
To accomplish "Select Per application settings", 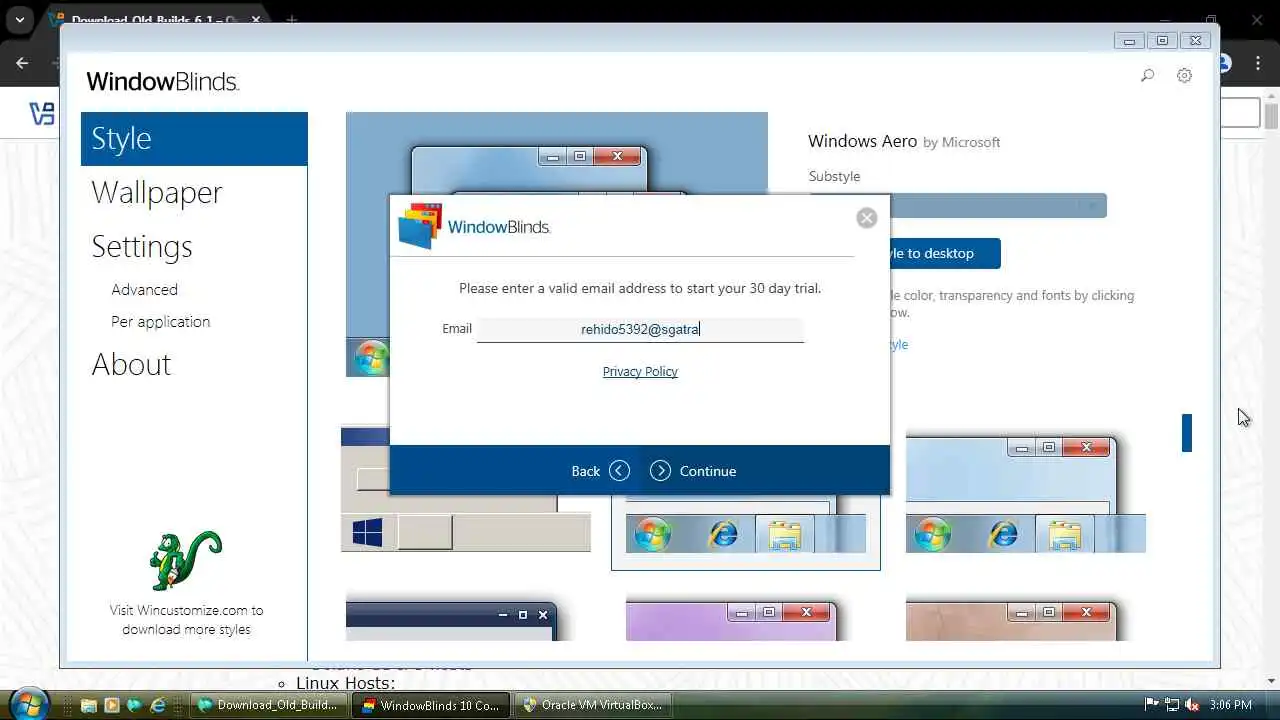I will click(161, 321).
